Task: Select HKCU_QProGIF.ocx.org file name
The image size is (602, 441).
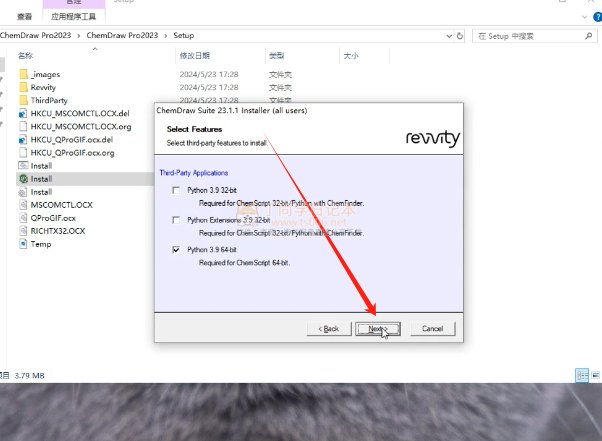Action: pos(73,153)
